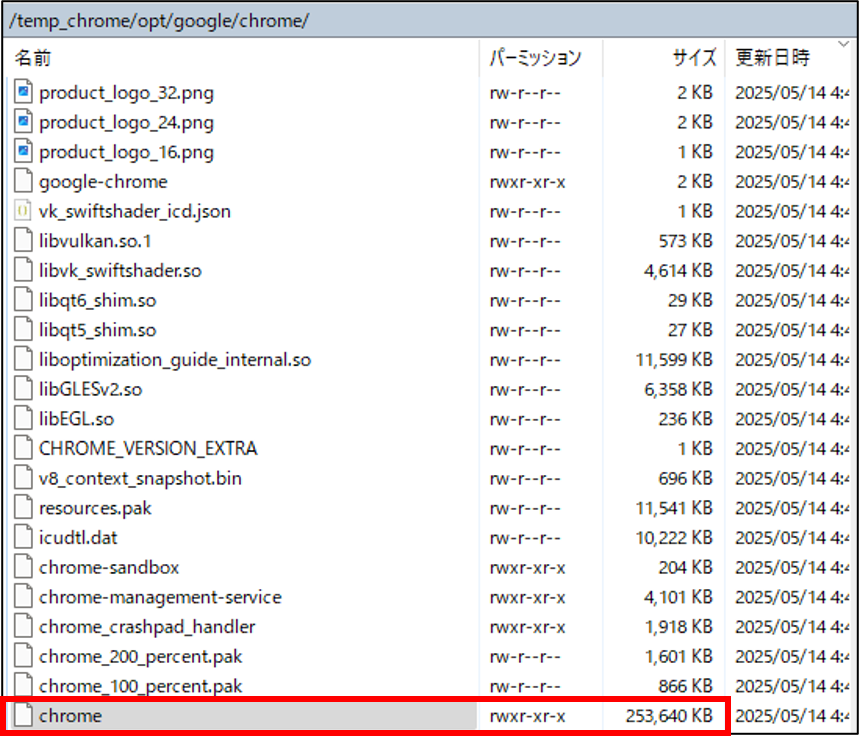
Task: Select the 6,358 KB size of libGLESv2.so
Action: coord(678,389)
